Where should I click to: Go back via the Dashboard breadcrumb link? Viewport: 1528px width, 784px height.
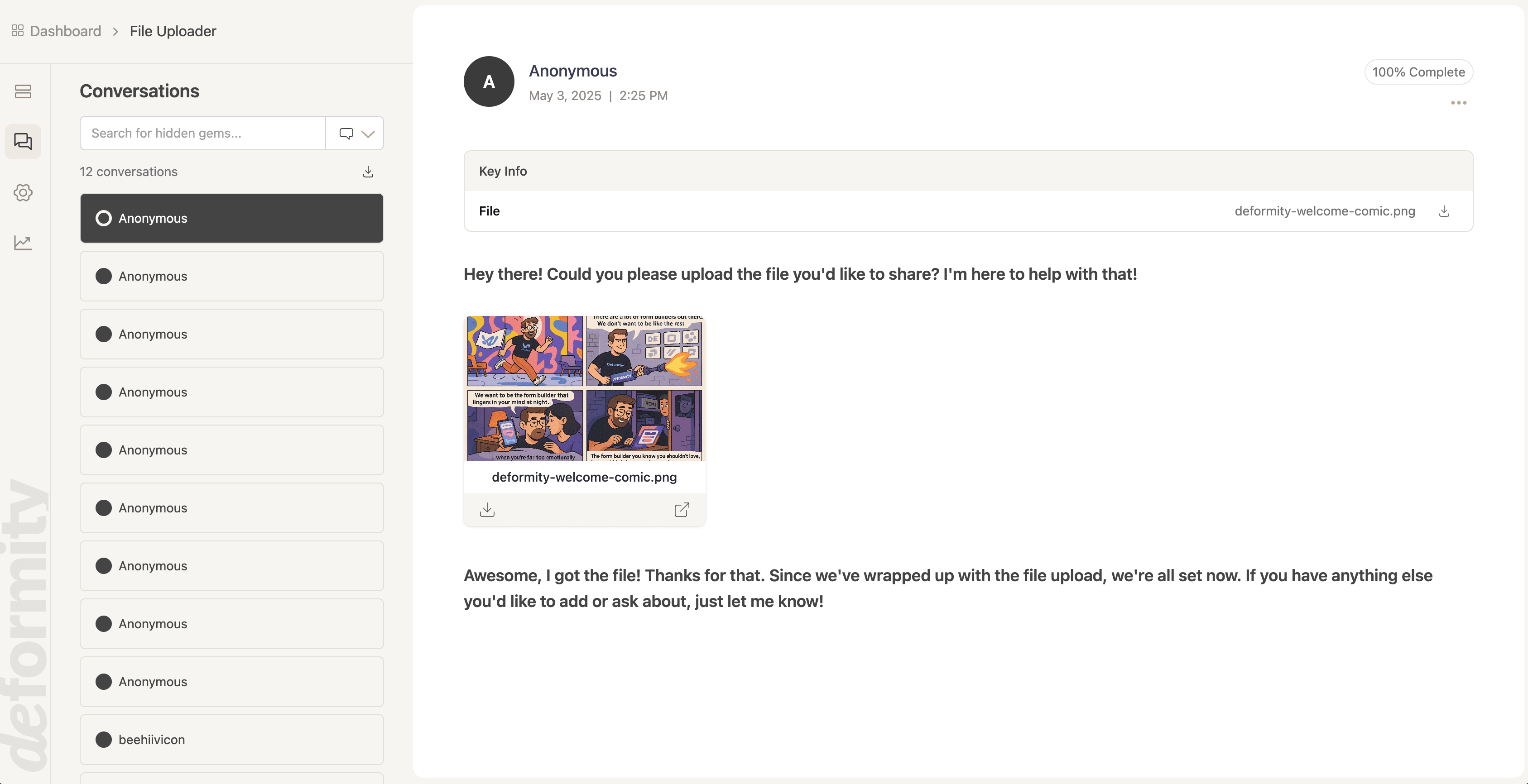pos(65,31)
